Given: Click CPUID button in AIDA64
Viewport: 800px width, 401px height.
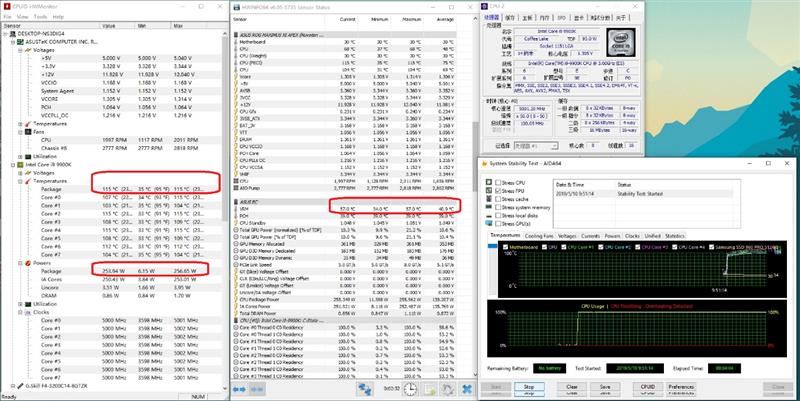Looking at the screenshot, I should (x=648, y=389).
